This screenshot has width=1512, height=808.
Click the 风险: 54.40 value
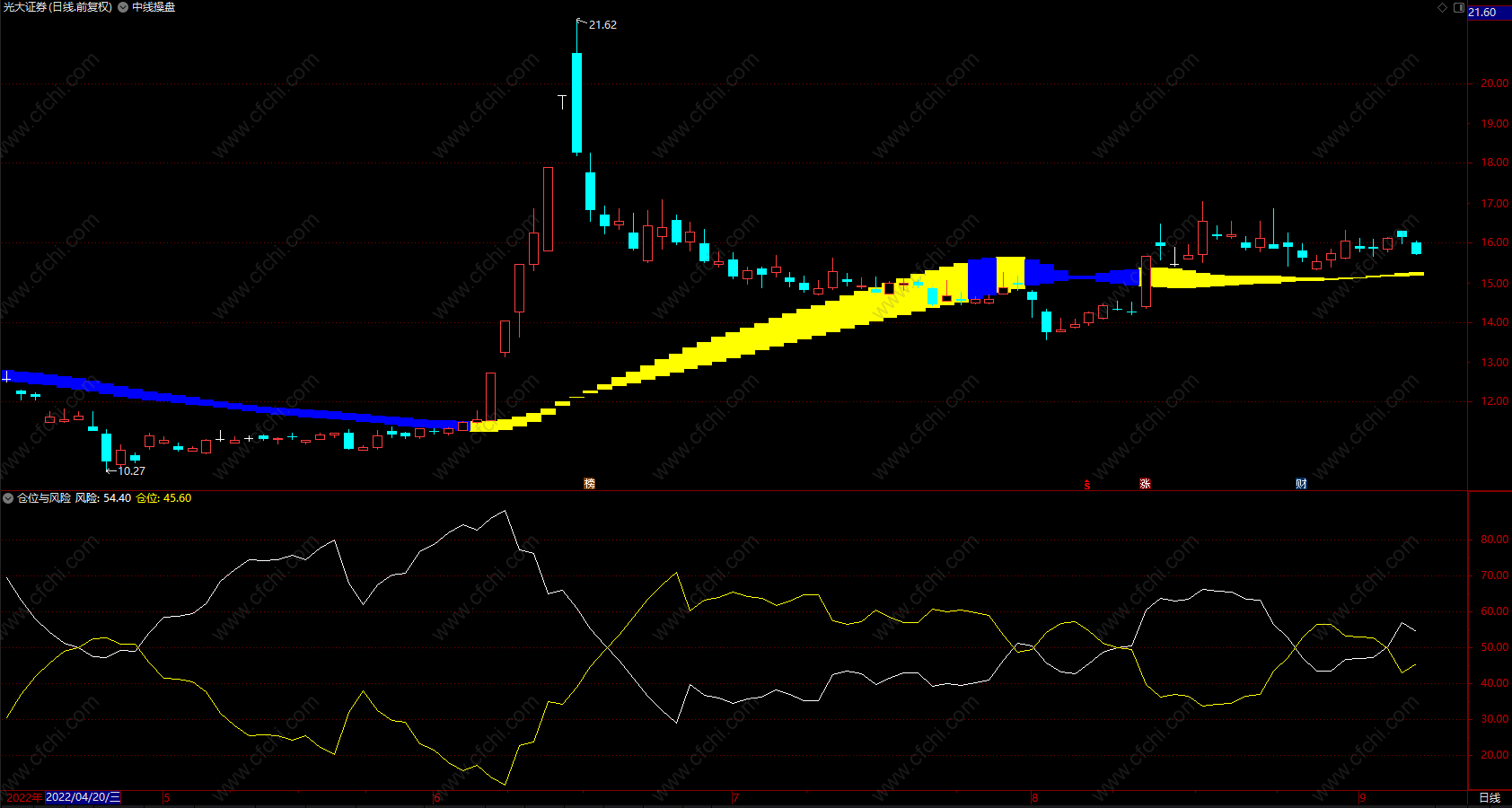[103, 498]
